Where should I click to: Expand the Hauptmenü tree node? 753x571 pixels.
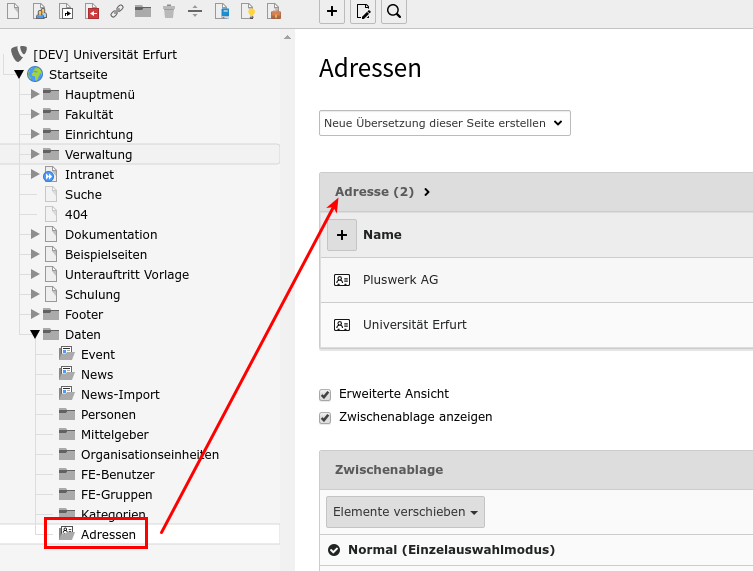coord(35,94)
